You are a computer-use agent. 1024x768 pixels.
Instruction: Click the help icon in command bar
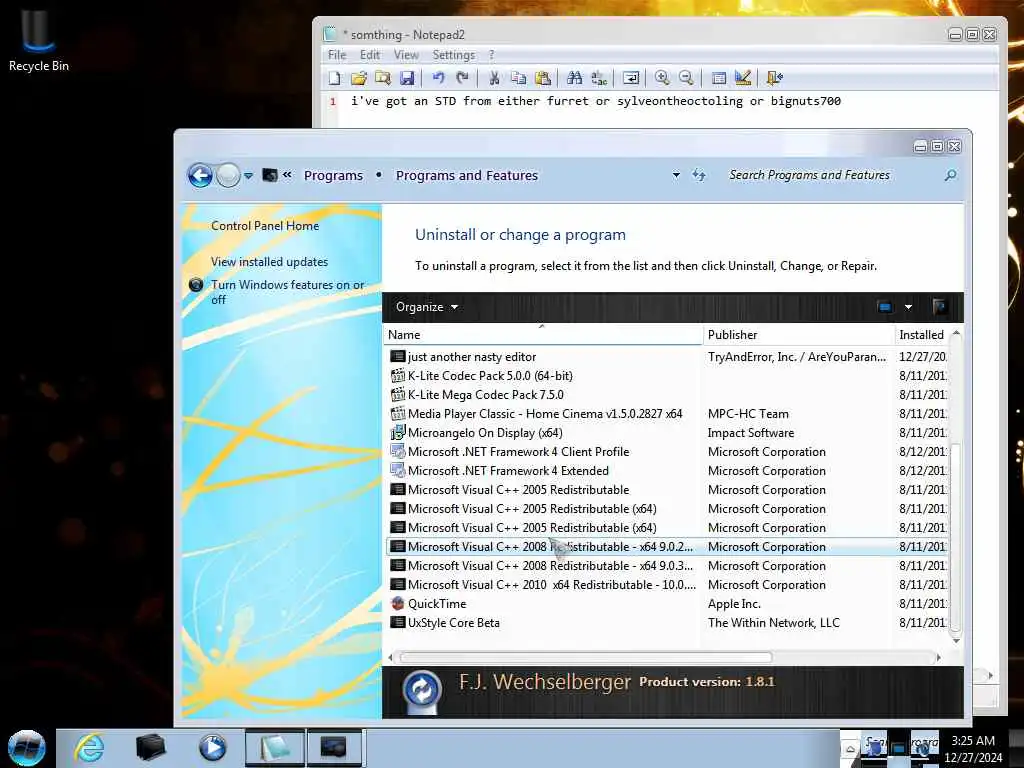[939, 307]
